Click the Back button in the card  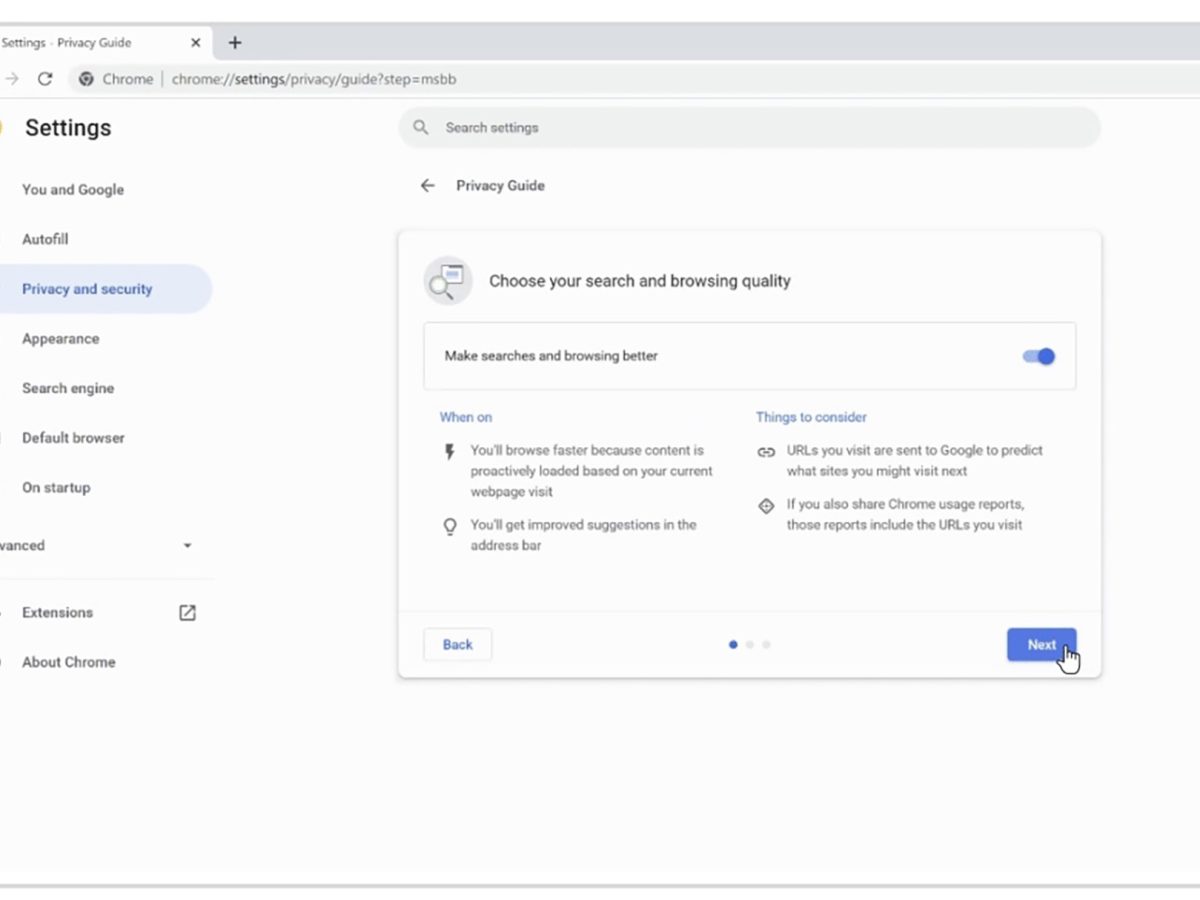click(457, 645)
